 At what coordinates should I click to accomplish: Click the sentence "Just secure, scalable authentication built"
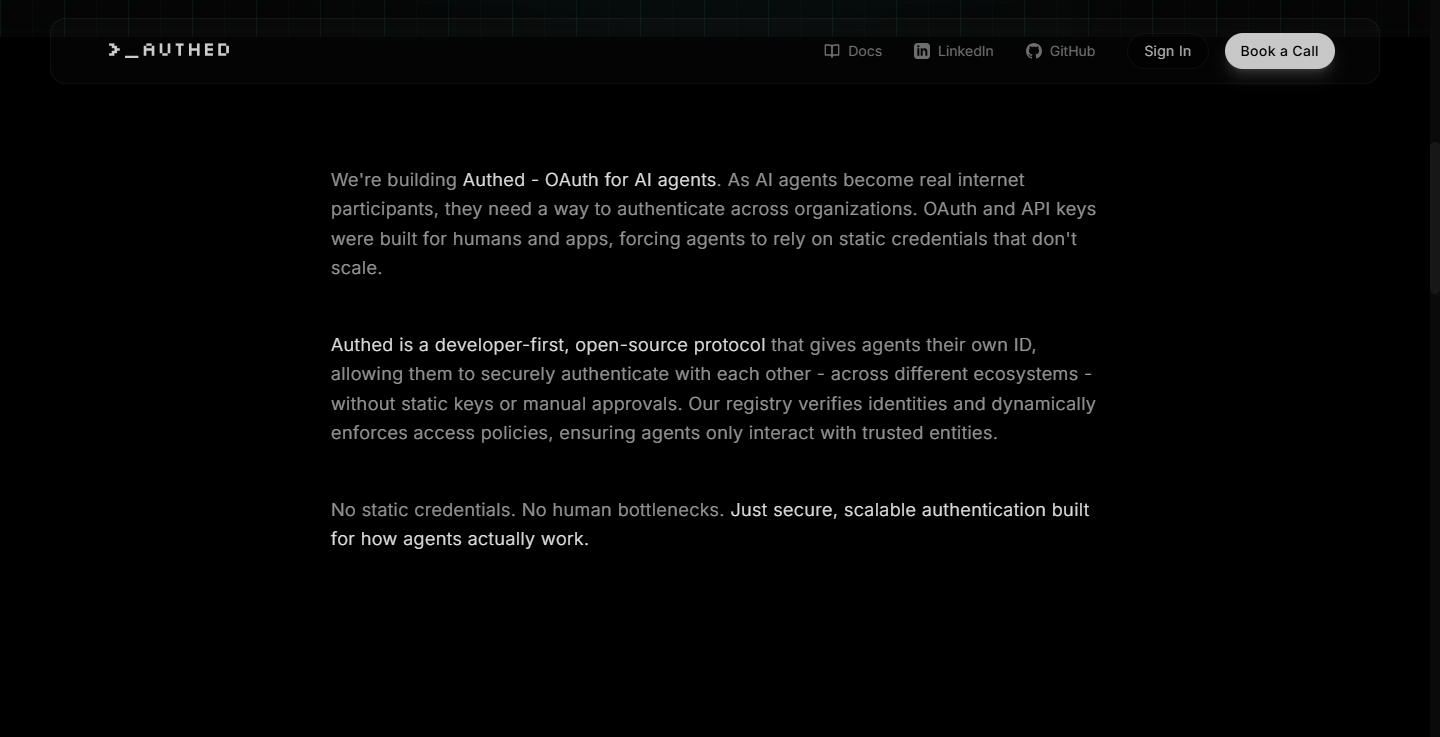pos(910,510)
